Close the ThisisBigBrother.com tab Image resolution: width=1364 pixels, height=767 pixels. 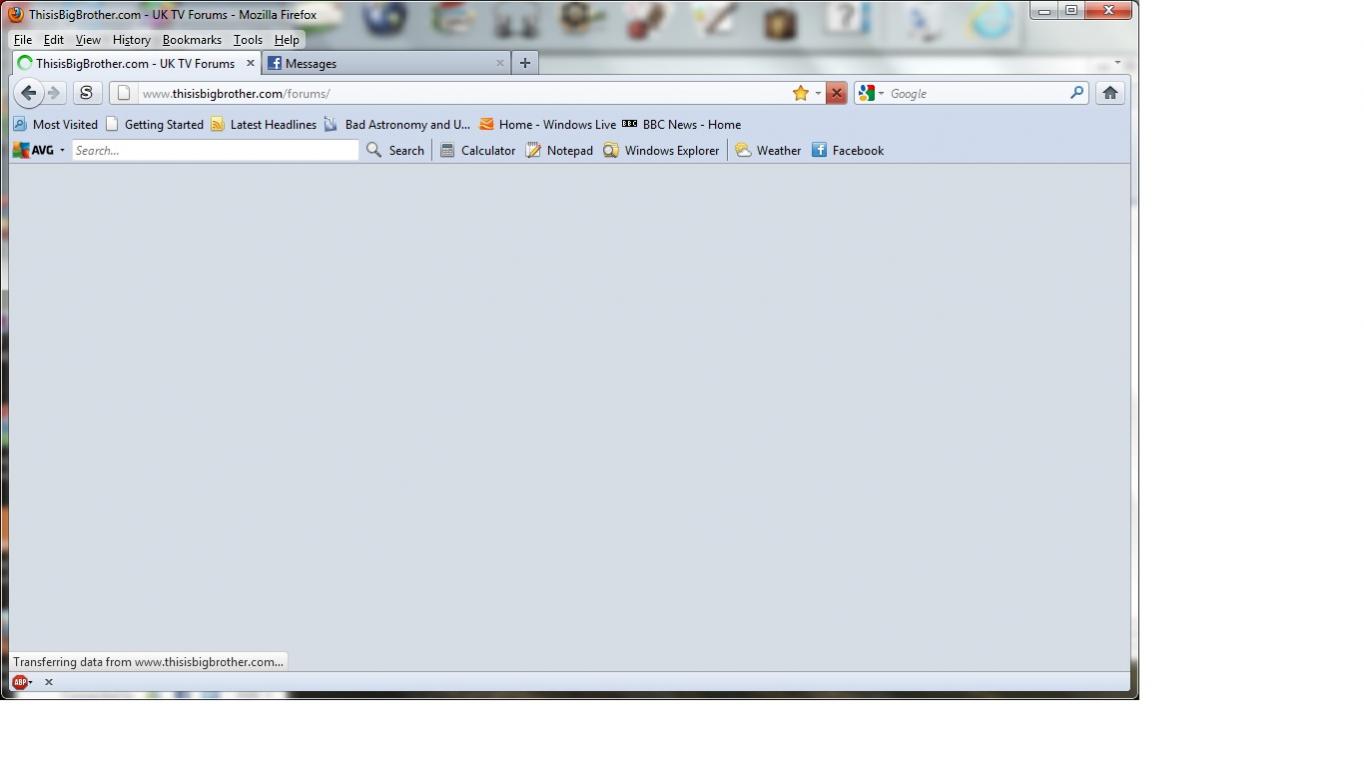250,63
